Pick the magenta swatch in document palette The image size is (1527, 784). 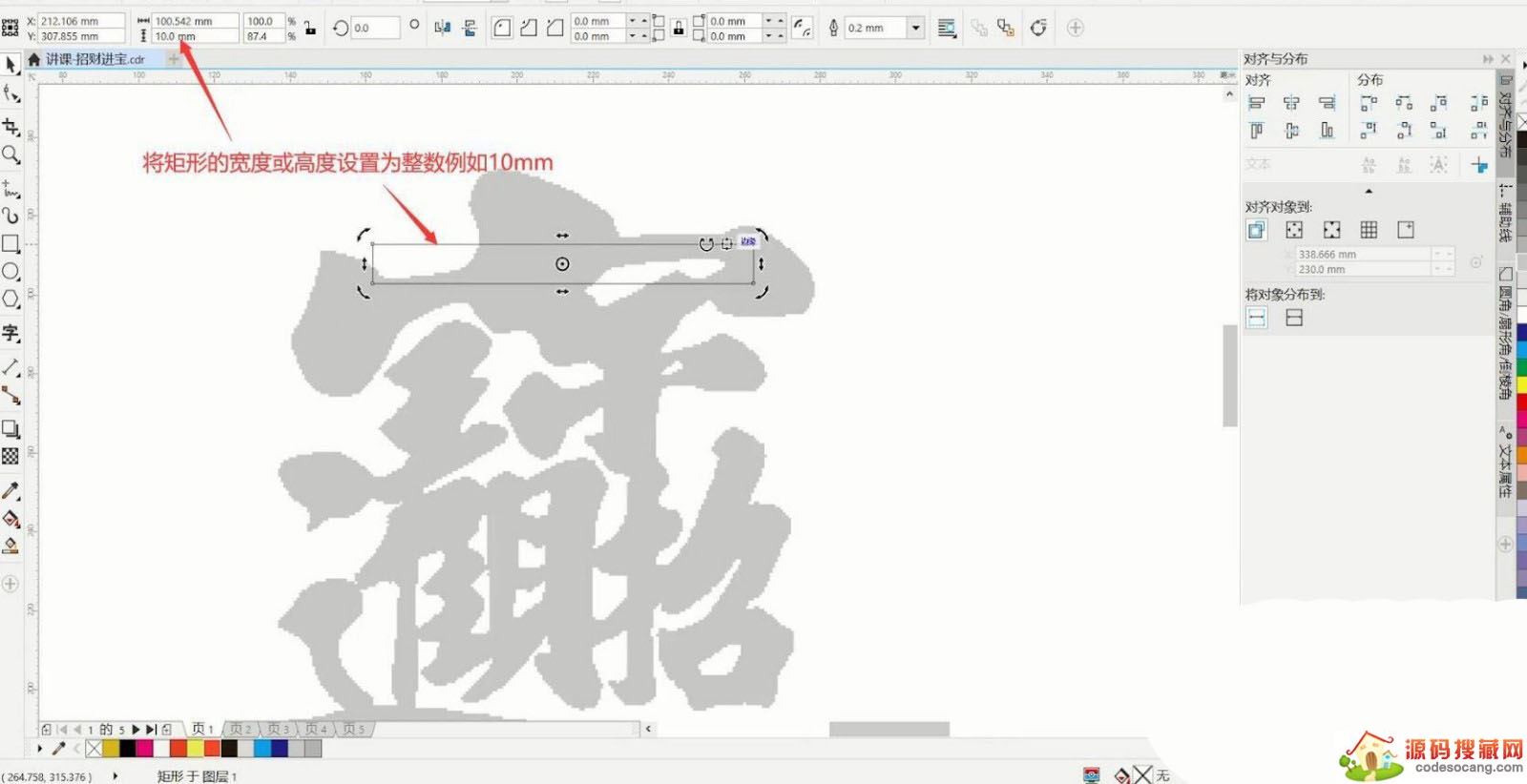click(144, 749)
